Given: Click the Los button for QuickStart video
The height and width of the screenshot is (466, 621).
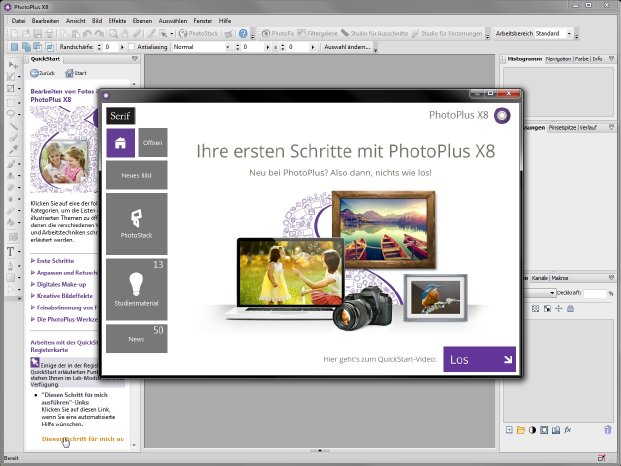Looking at the screenshot, I should click(480, 359).
